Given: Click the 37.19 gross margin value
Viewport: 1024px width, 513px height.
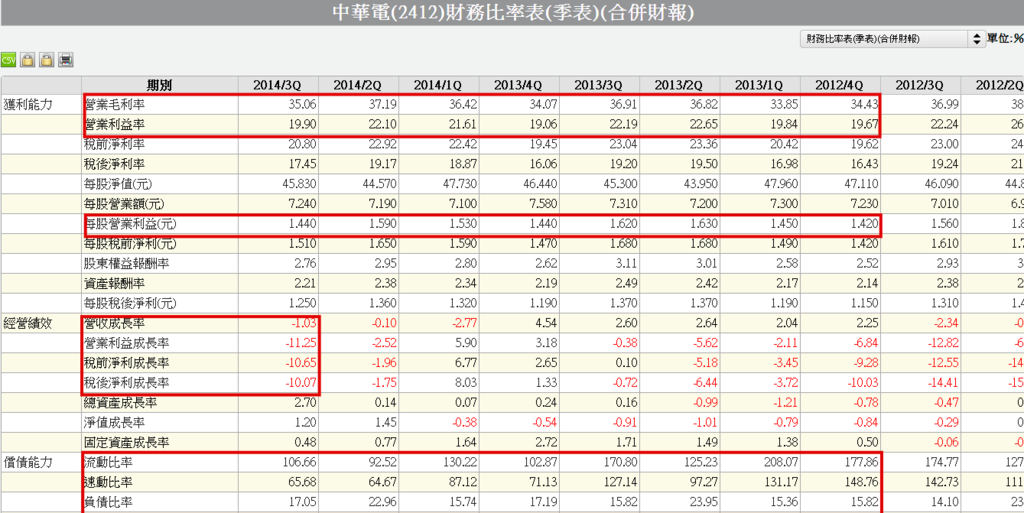Looking at the screenshot, I should point(381,103).
